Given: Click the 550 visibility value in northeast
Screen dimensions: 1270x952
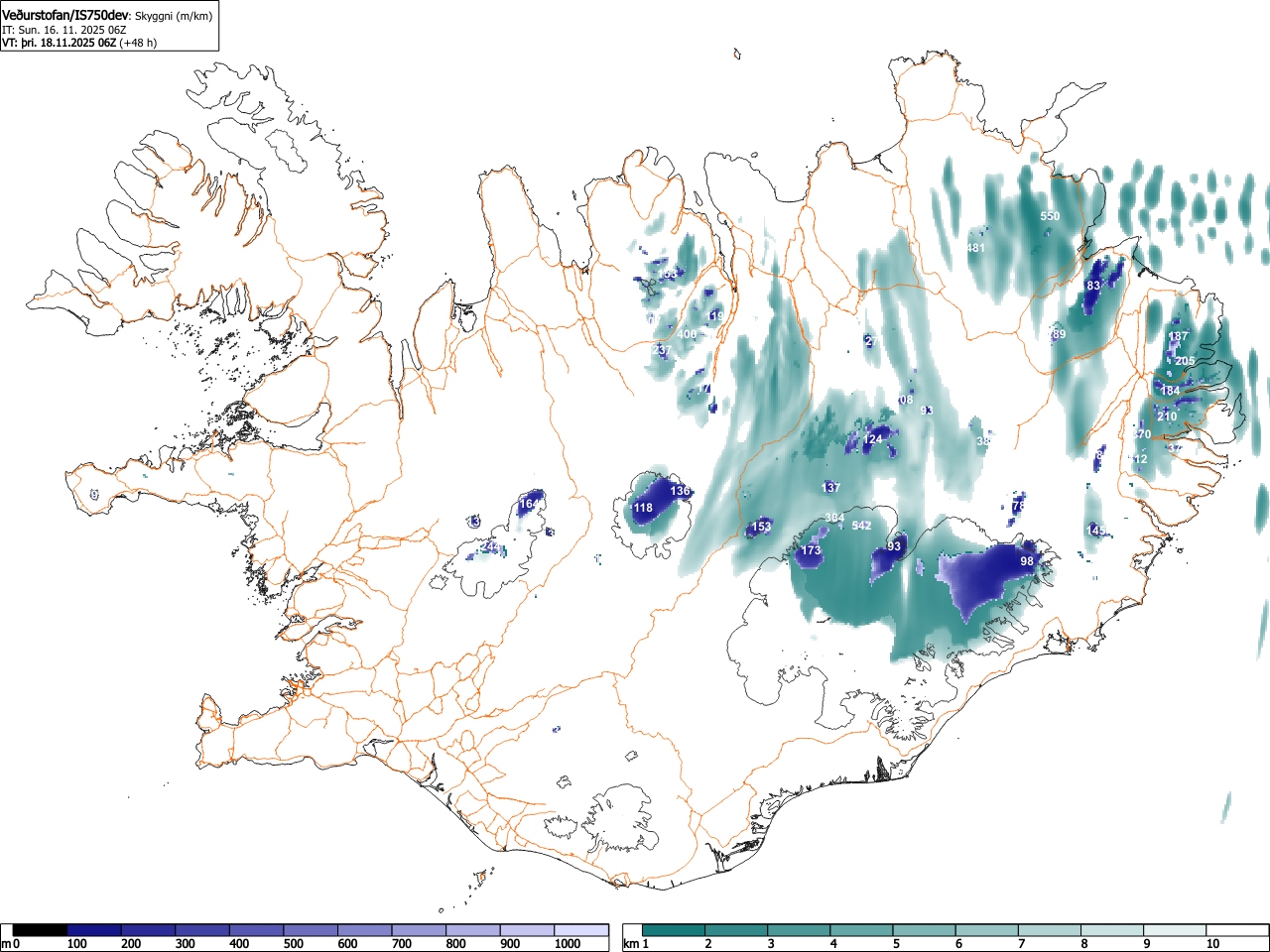Looking at the screenshot, I should click(x=1050, y=216).
